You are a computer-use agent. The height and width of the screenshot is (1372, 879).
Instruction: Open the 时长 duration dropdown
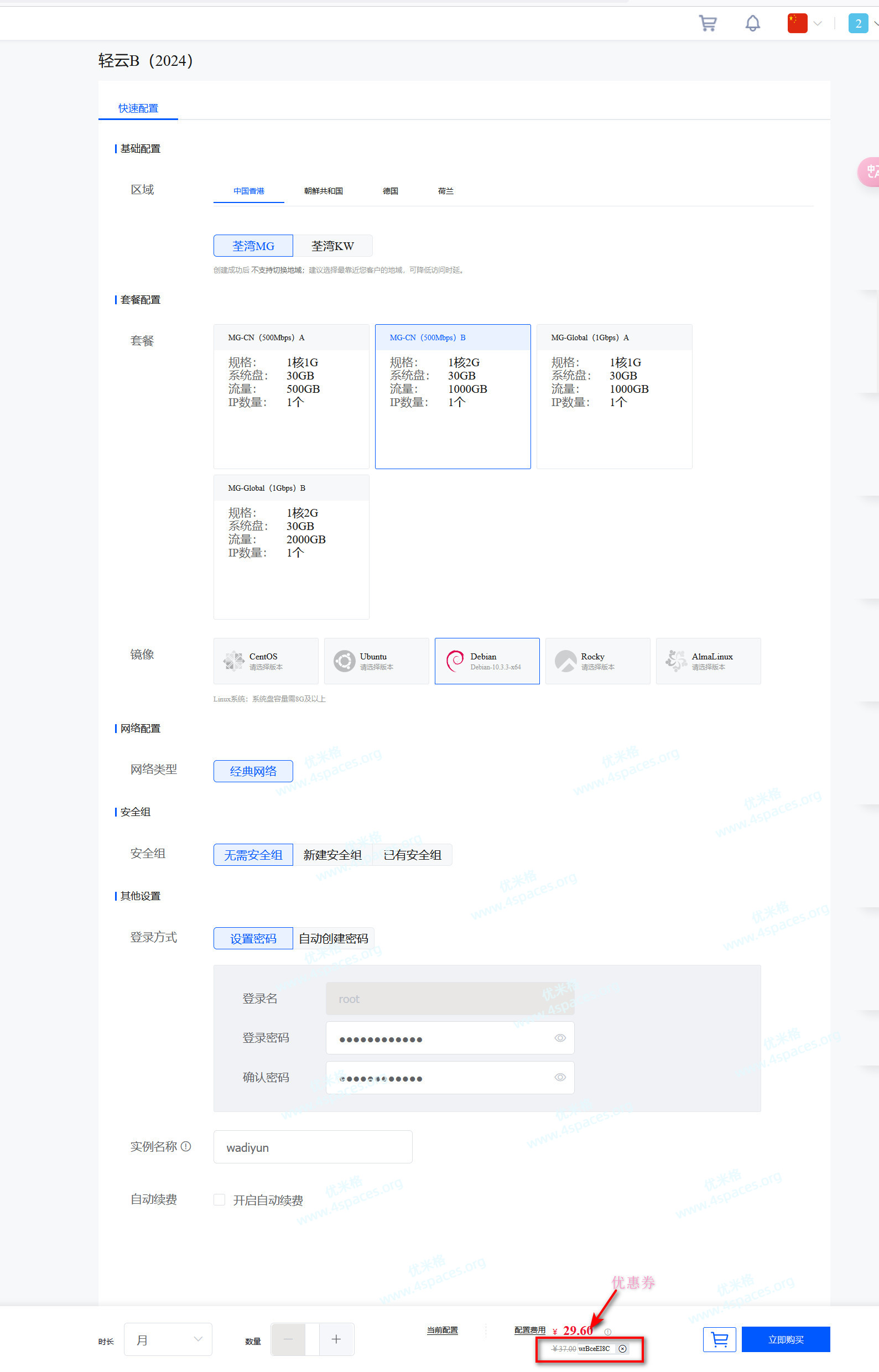click(168, 1339)
